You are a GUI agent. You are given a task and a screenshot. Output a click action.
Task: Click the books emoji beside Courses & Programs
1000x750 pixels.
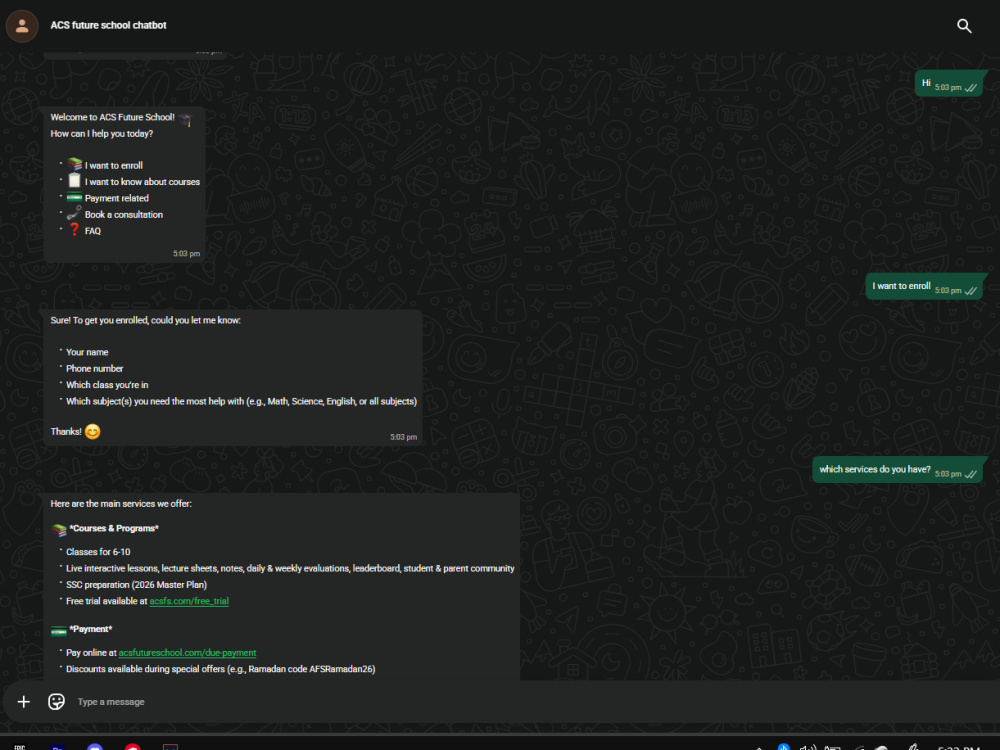pos(59,529)
